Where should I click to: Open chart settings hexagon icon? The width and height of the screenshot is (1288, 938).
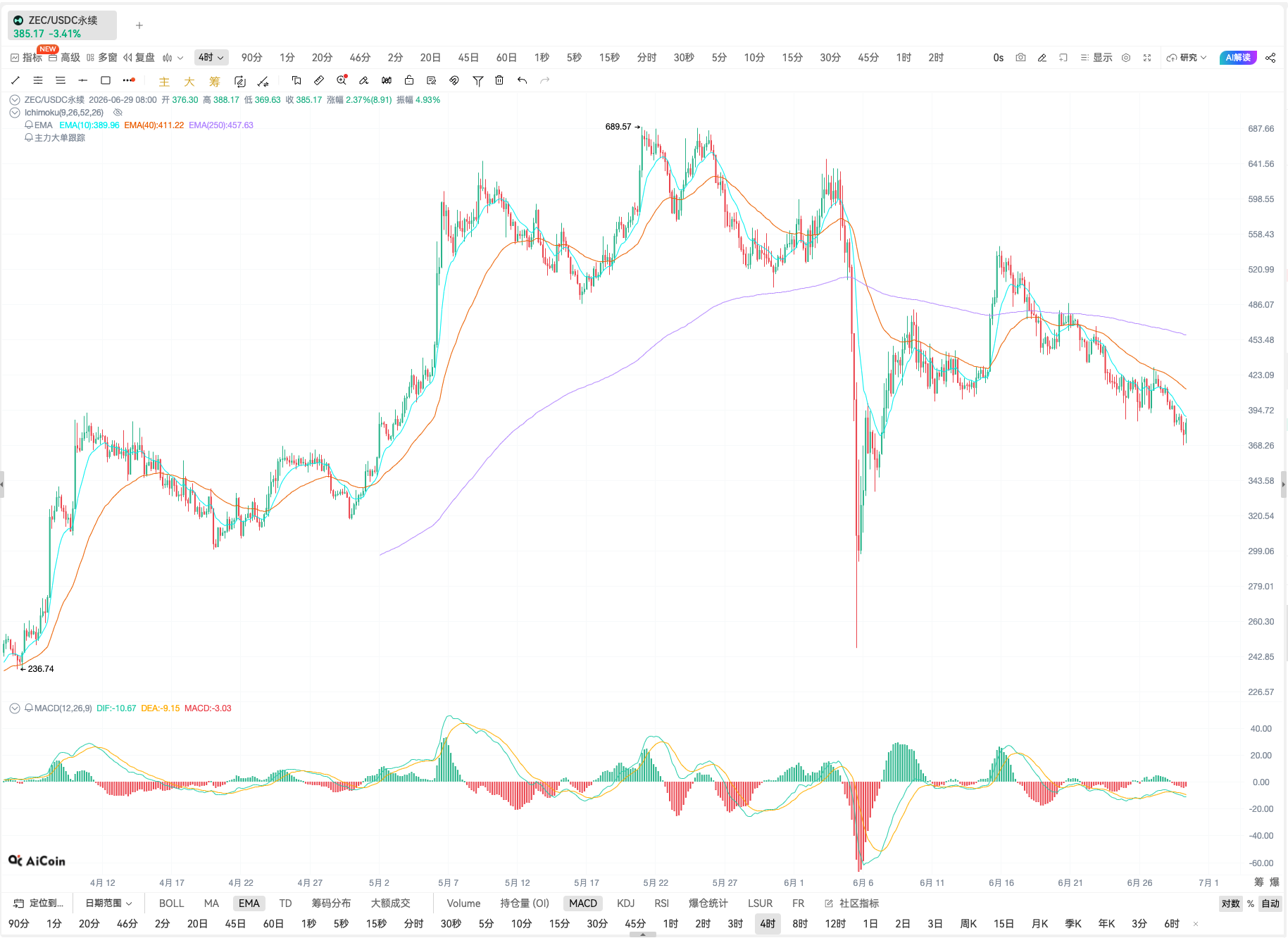pos(1126,58)
